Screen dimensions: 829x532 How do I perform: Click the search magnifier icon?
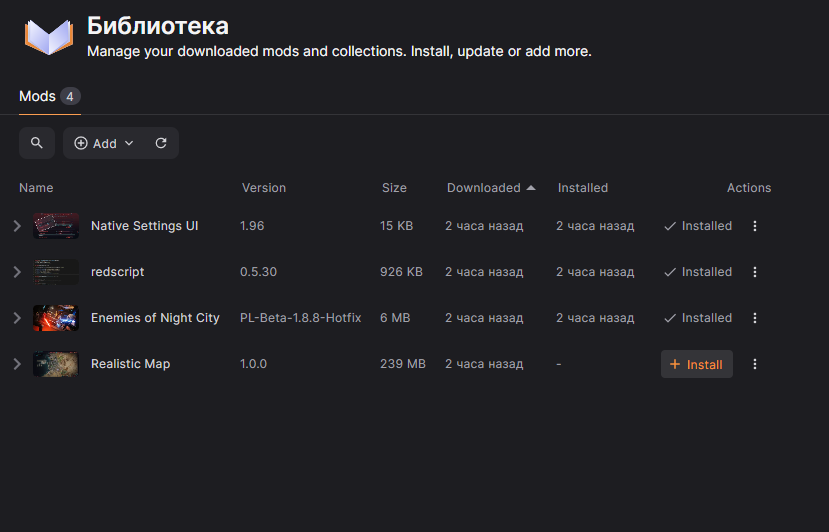pos(37,143)
